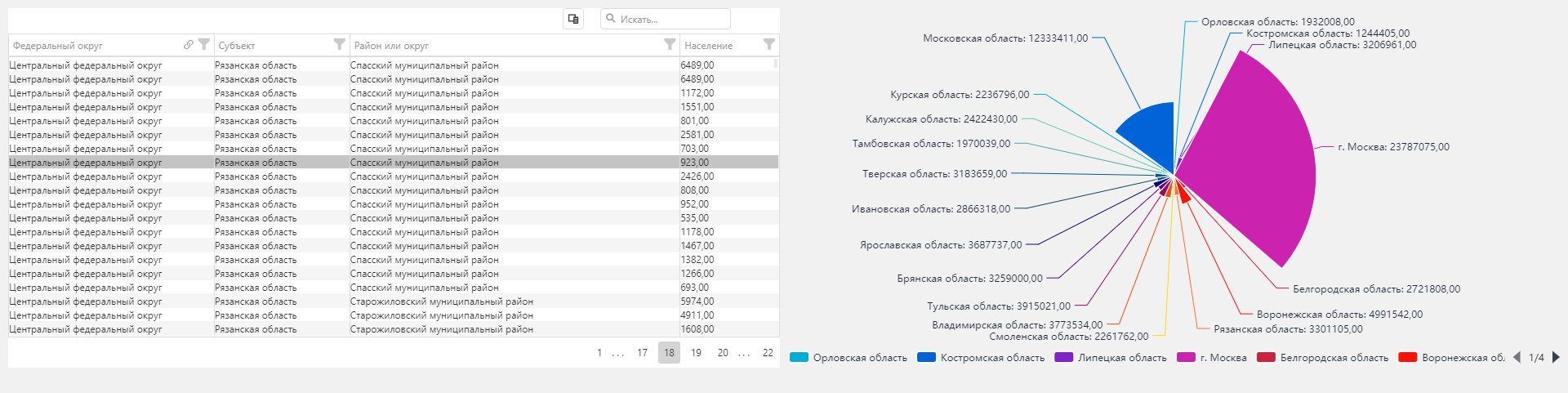The width and height of the screenshot is (1568, 393).
Task: Click the export table icon beside search
Action: [573, 19]
